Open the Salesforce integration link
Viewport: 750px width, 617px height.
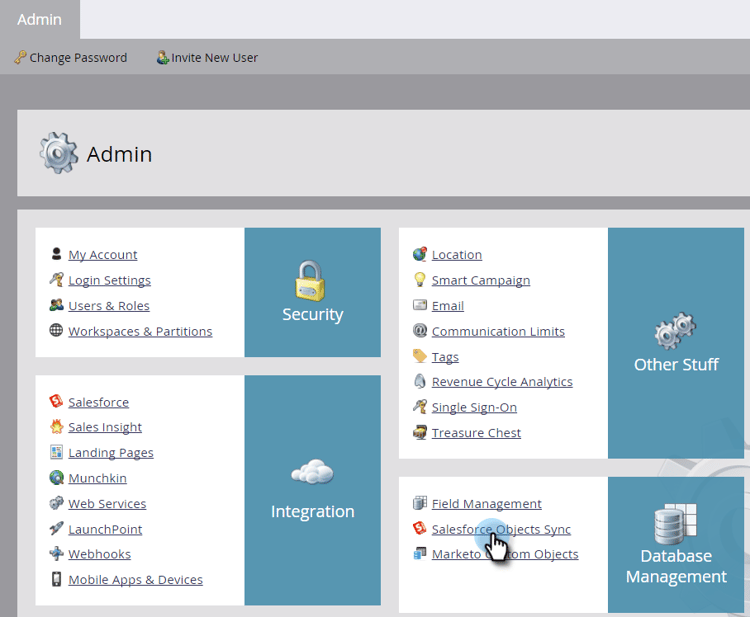pyautogui.click(x=99, y=402)
